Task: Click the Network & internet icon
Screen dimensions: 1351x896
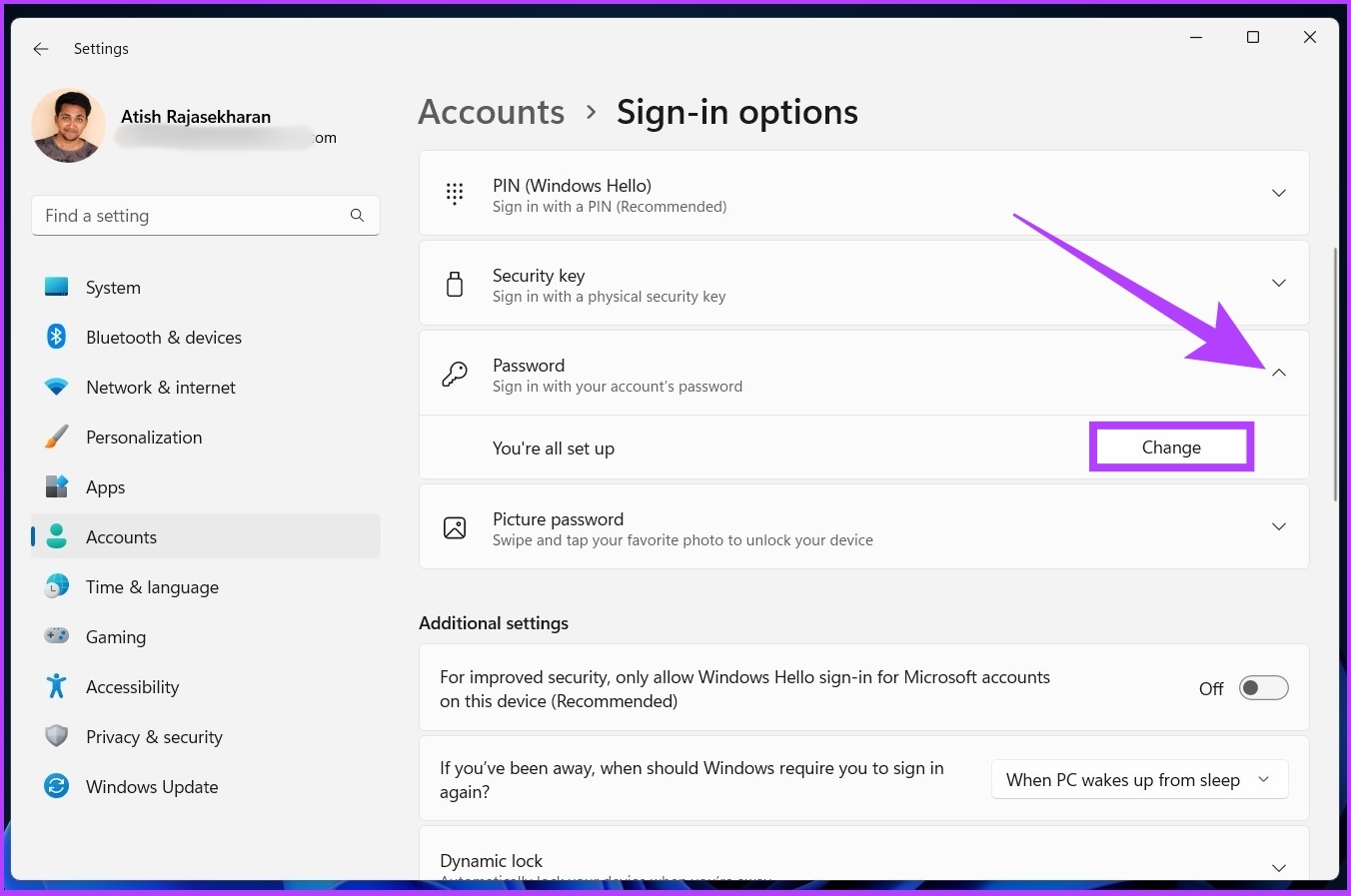Action: [56, 387]
